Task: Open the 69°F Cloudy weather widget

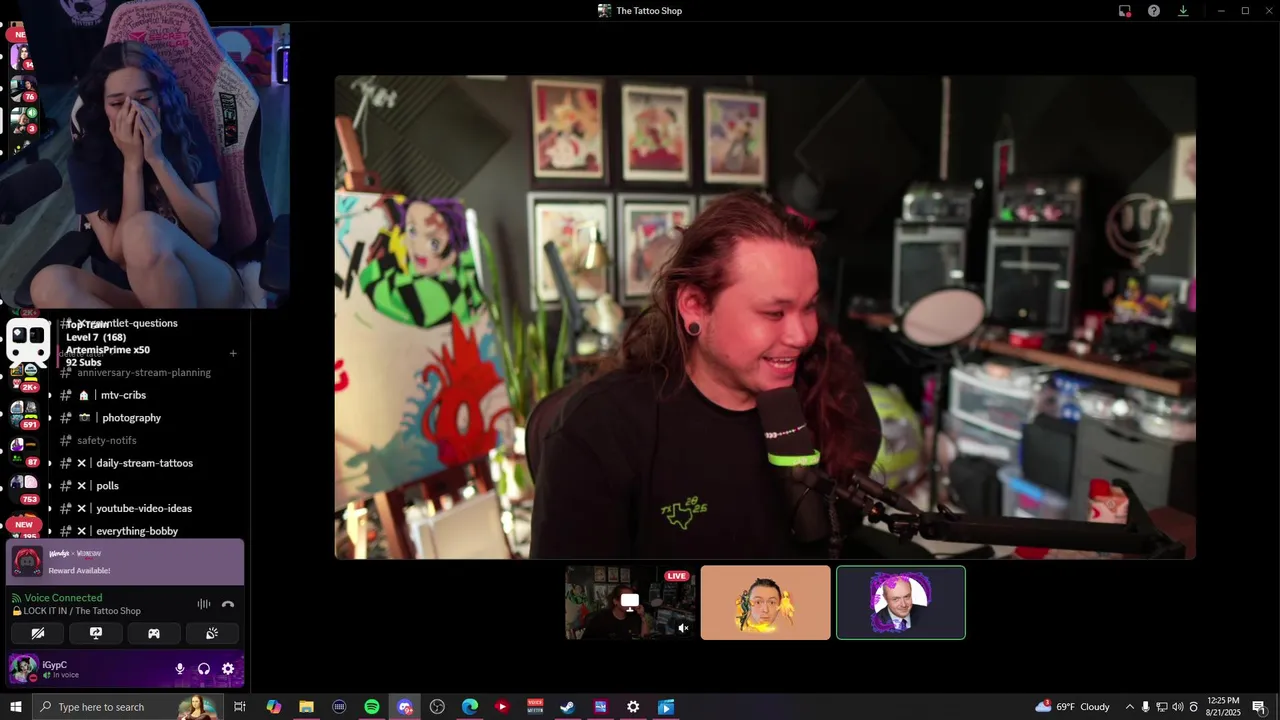Action: 1072,707
